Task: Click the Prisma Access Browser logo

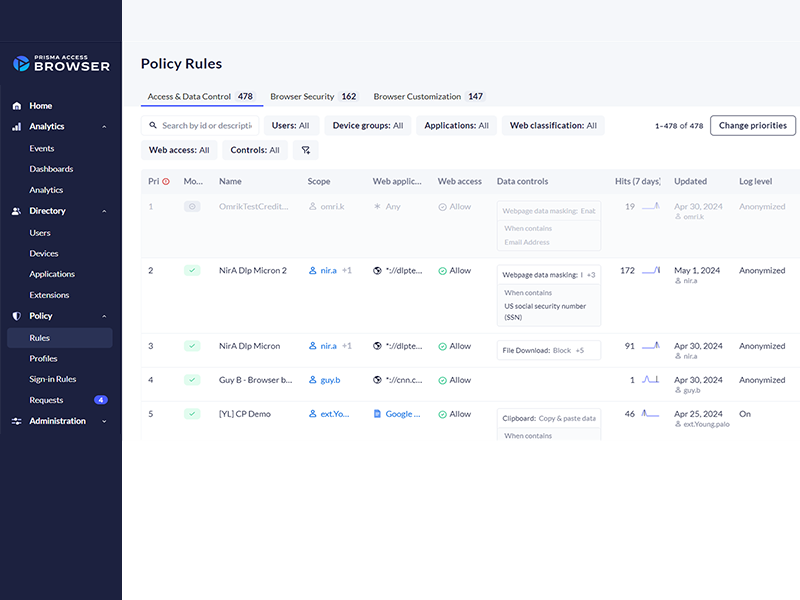Action: [61, 63]
